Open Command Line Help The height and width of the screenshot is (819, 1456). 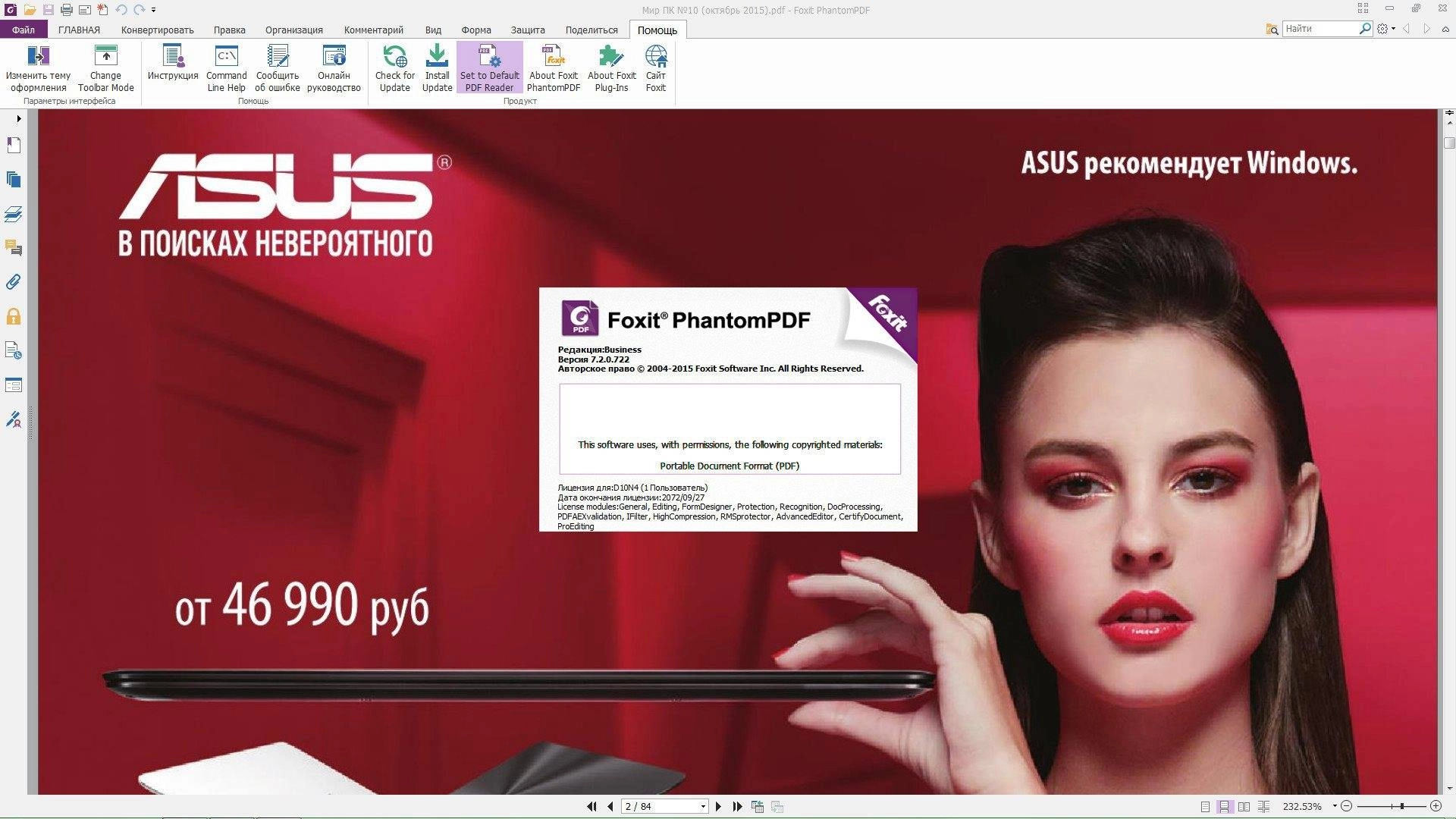point(226,68)
